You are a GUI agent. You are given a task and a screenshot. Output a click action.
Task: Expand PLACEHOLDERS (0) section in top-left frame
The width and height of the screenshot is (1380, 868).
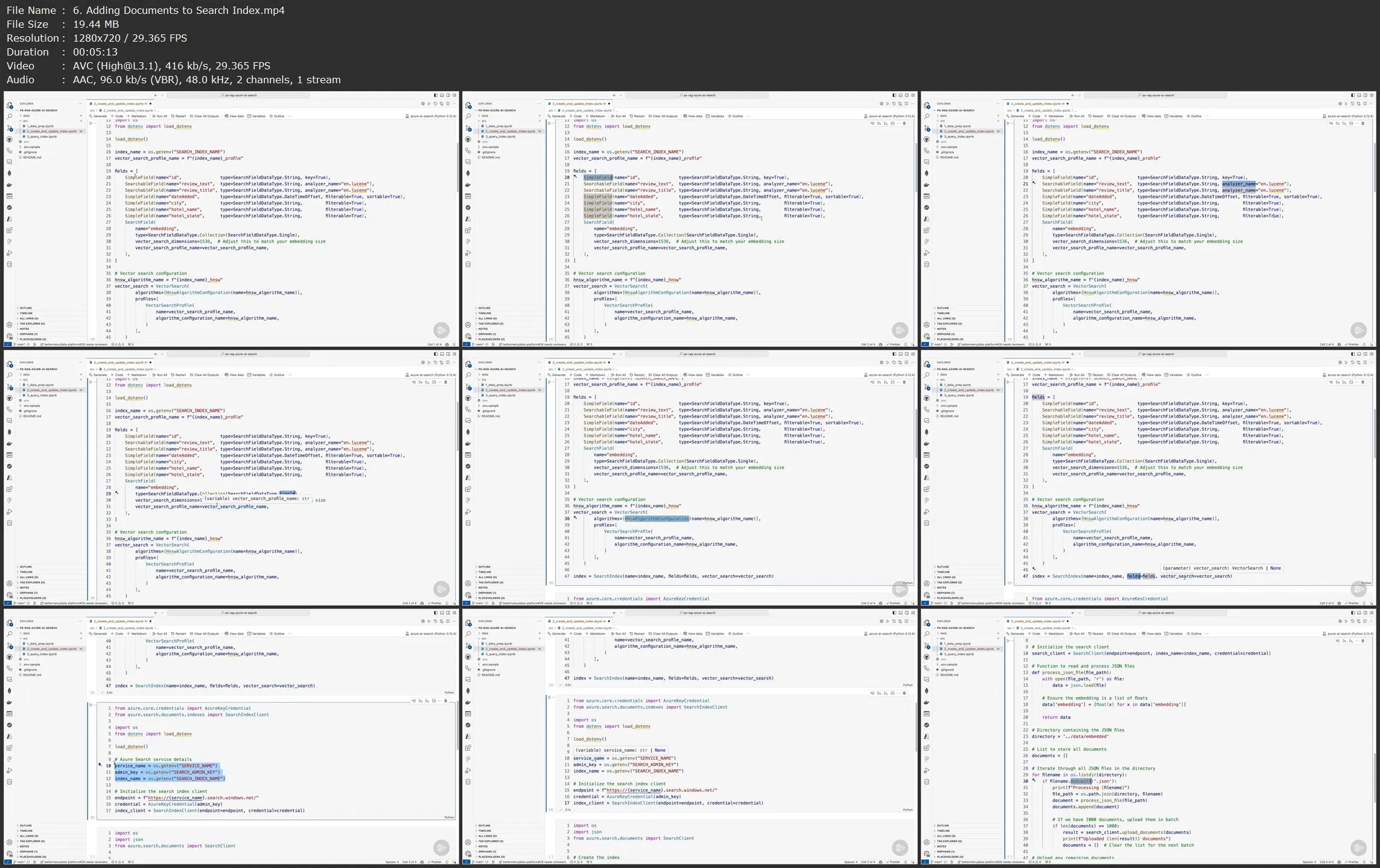tap(51, 339)
